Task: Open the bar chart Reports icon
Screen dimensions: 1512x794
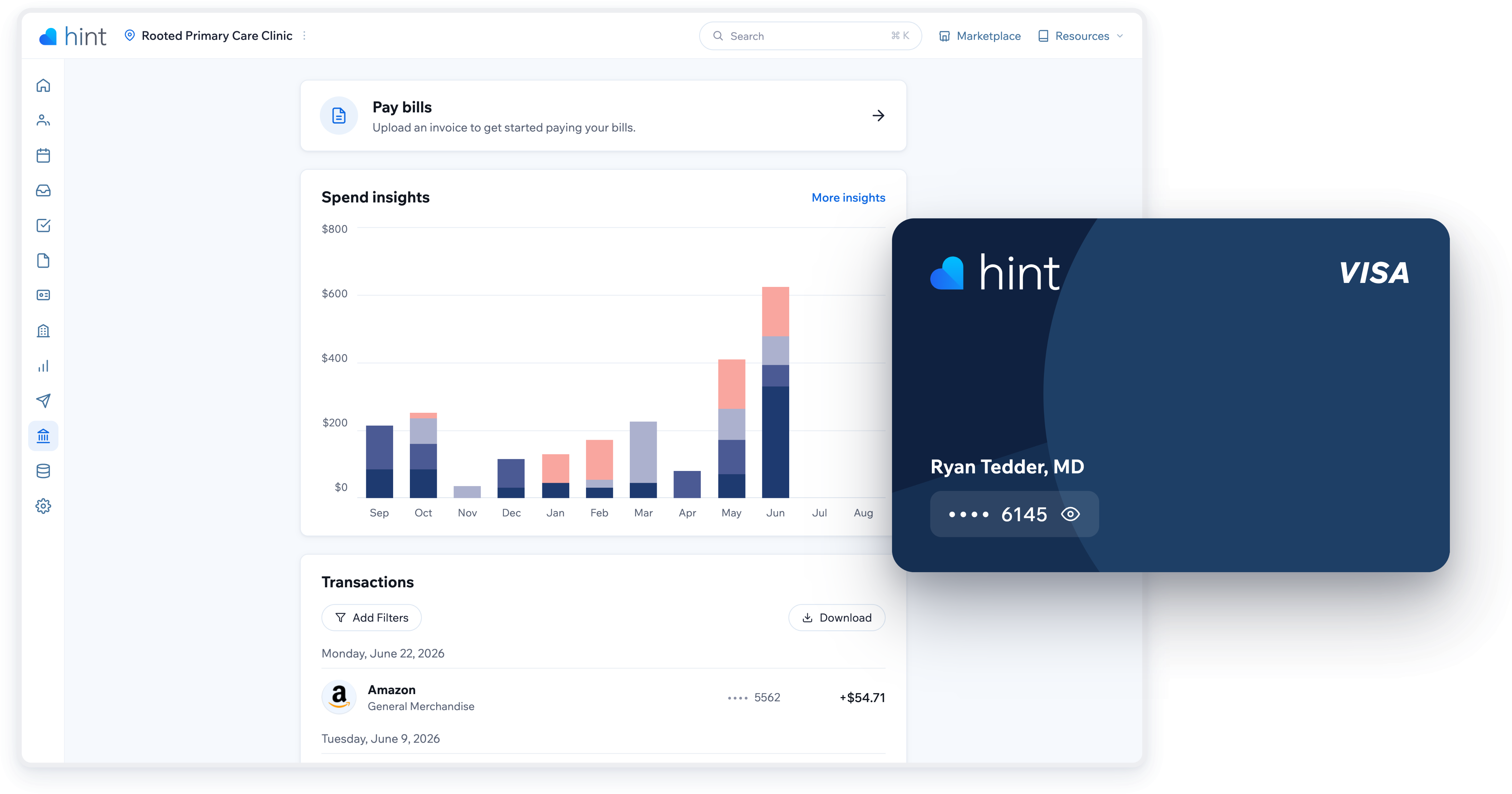Action: (x=43, y=365)
